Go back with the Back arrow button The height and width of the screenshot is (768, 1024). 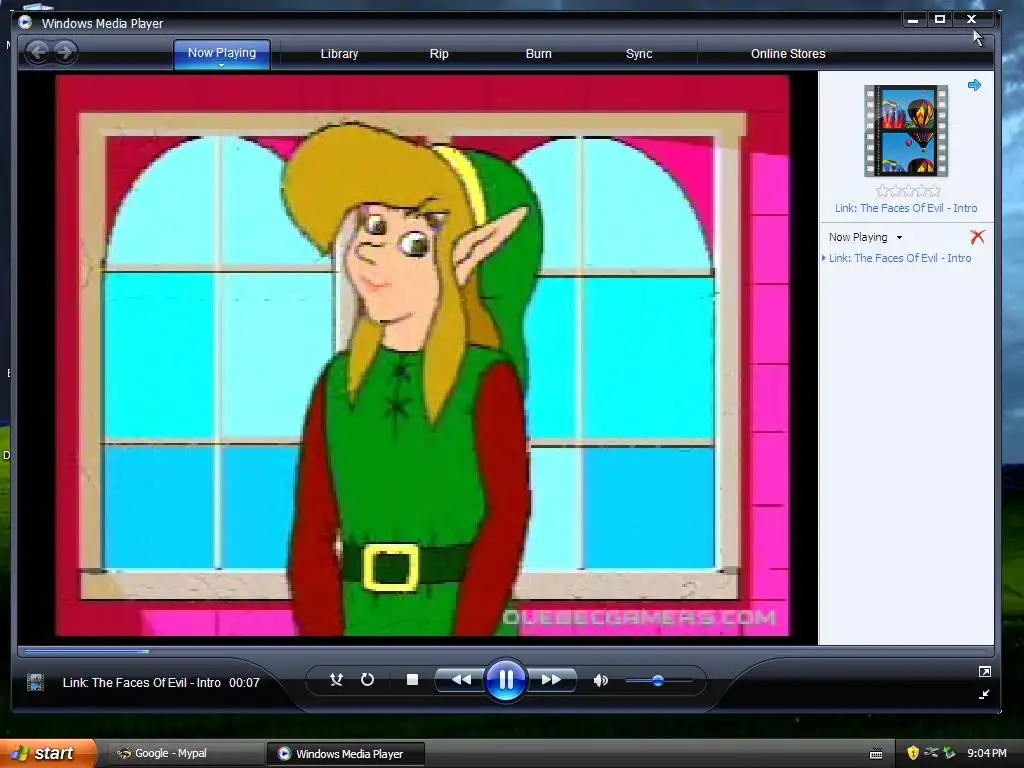click(x=38, y=52)
